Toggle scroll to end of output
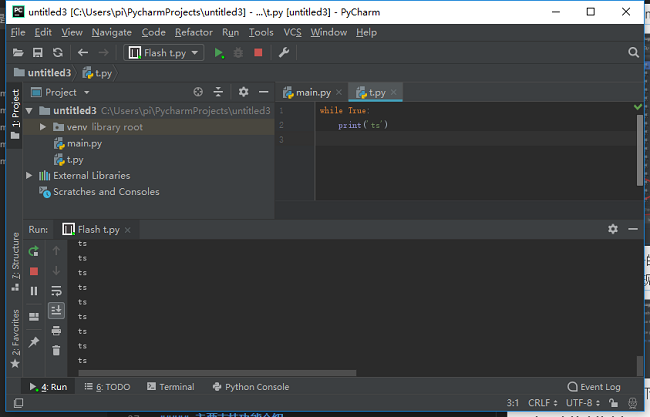 tap(56, 310)
